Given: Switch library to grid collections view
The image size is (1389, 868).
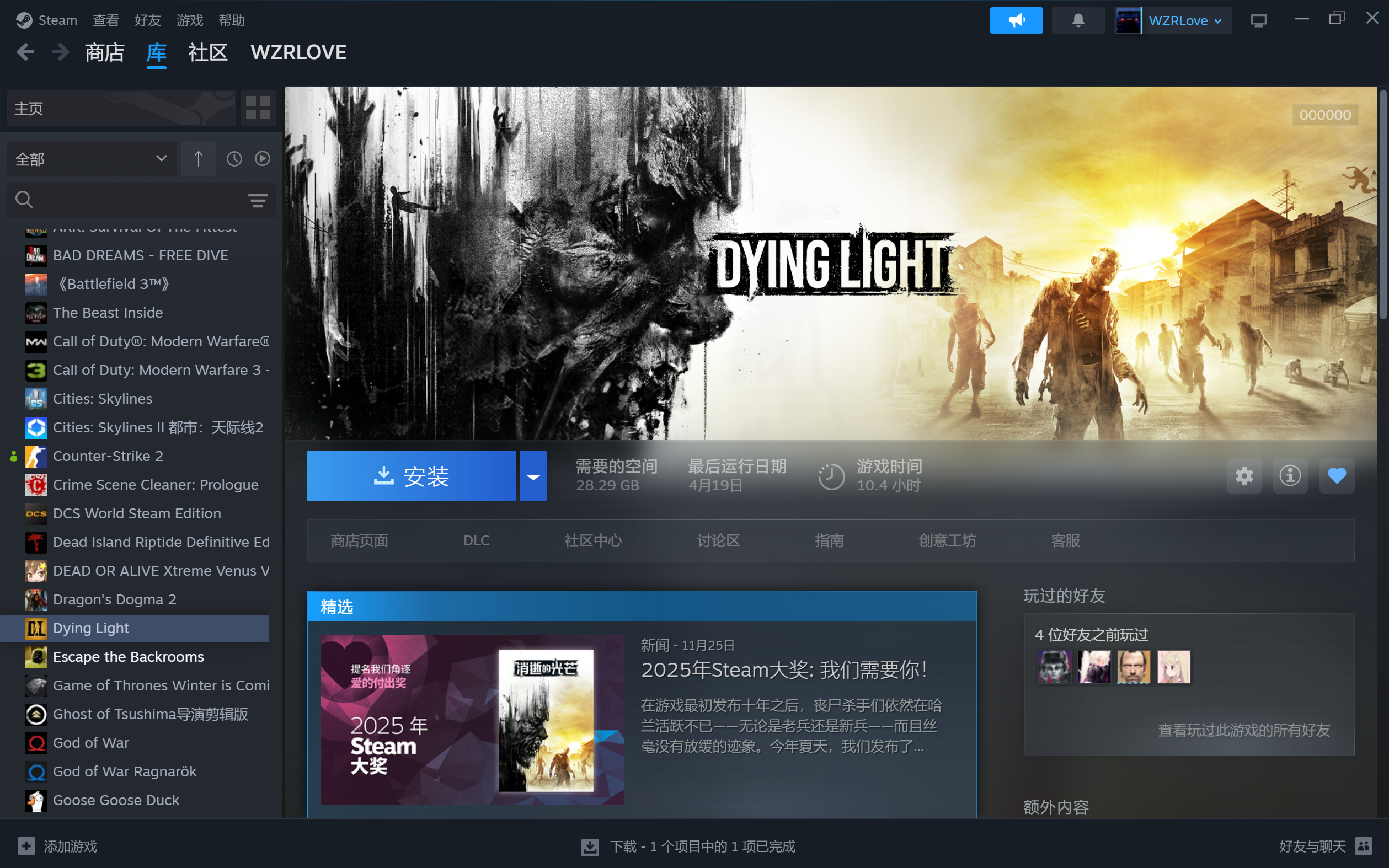Looking at the screenshot, I should click(x=258, y=108).
